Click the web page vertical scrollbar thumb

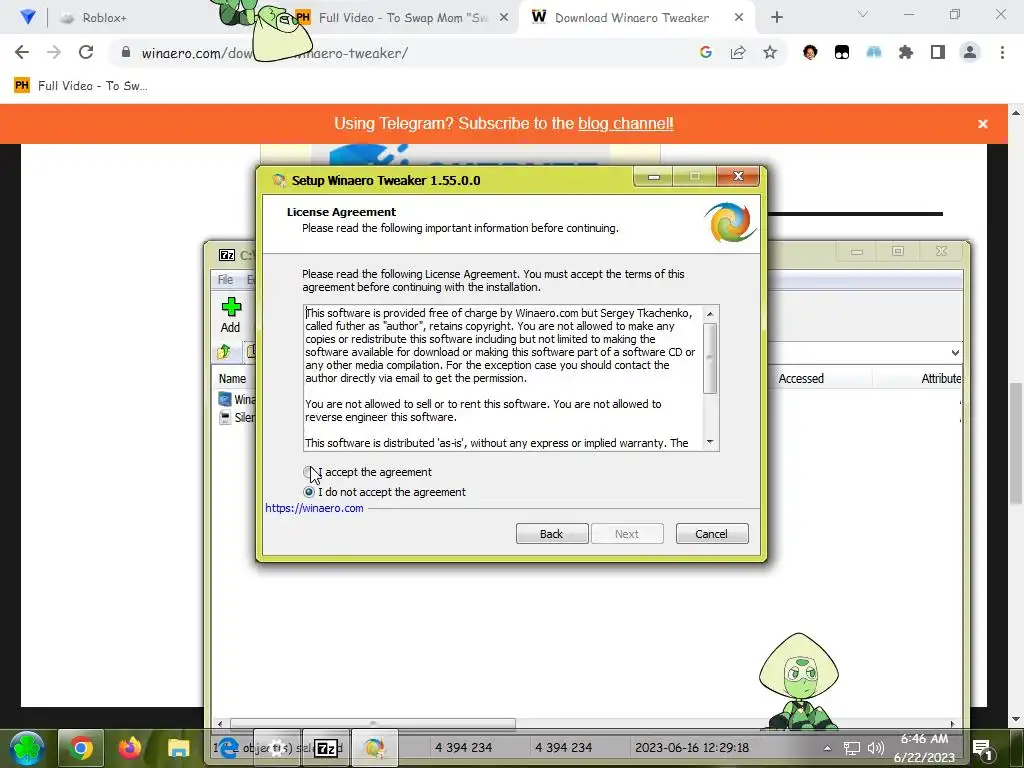coord(1016,444)
